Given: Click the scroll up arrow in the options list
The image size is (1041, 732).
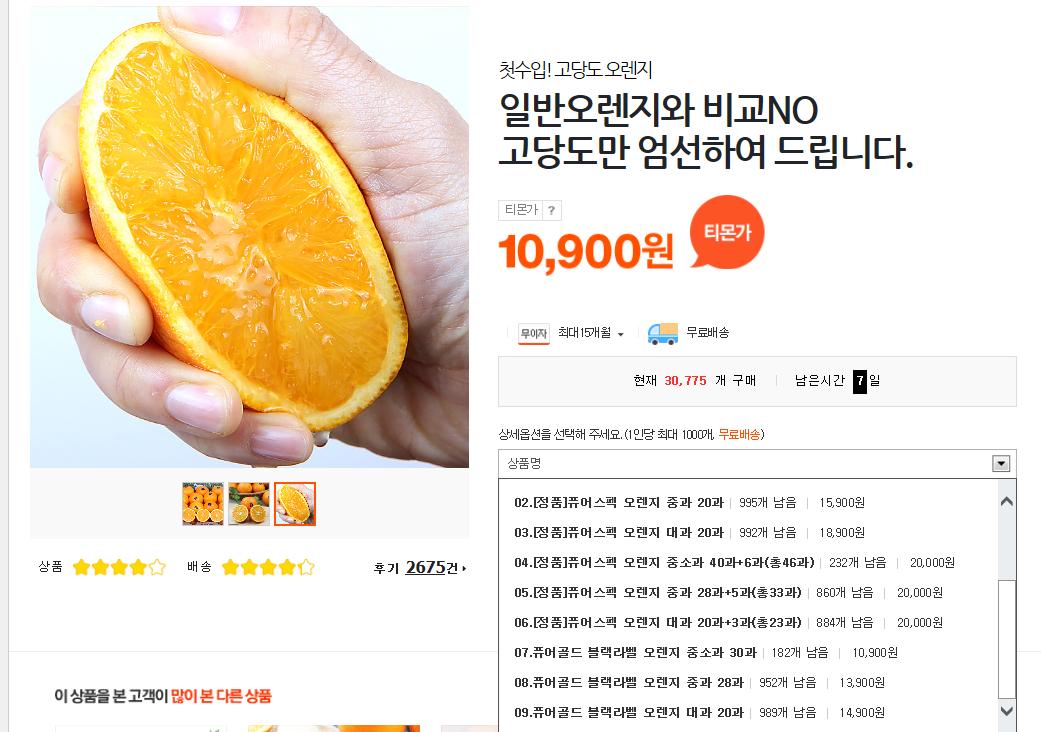Looking at the screenshot, I should coord(1006,502).
